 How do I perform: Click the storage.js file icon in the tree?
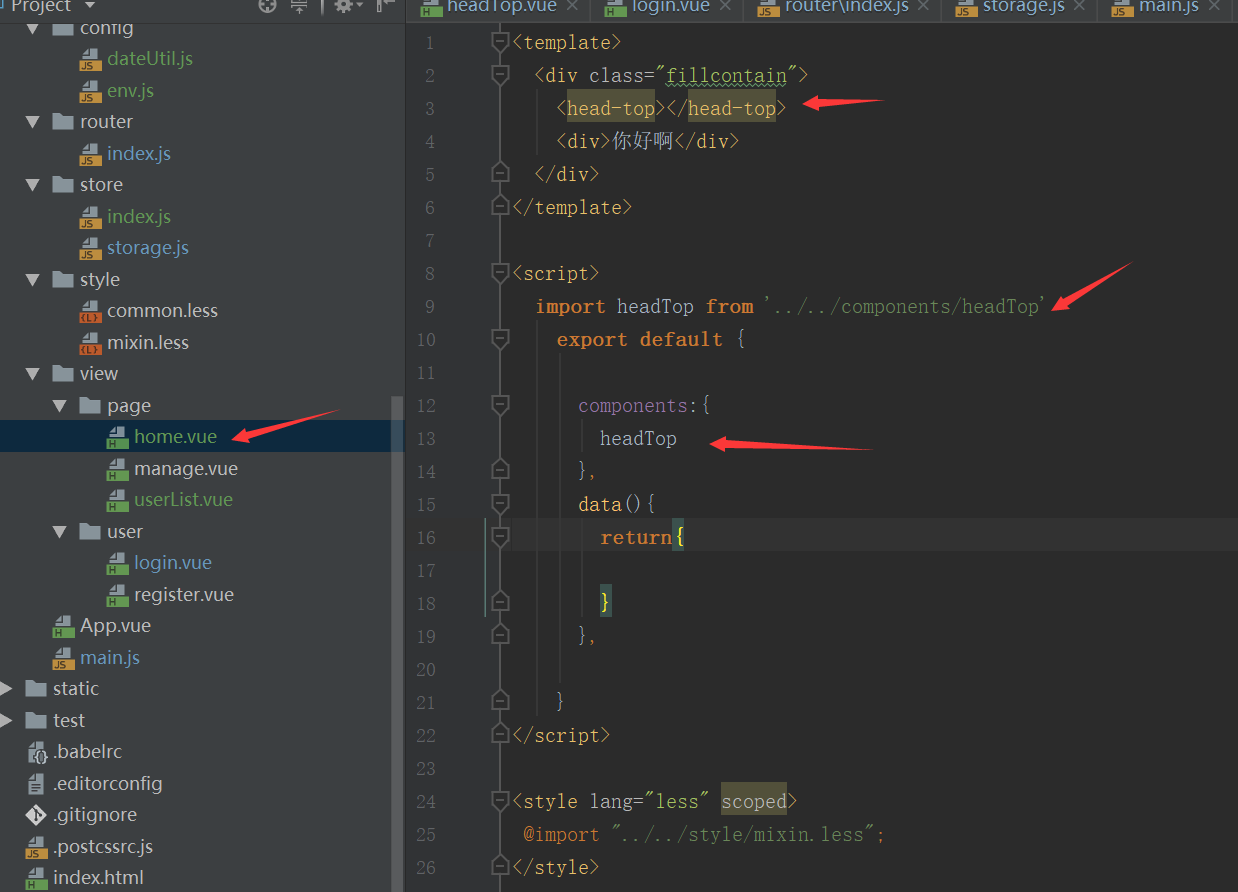pyautogui.click(x=91, y=248)
